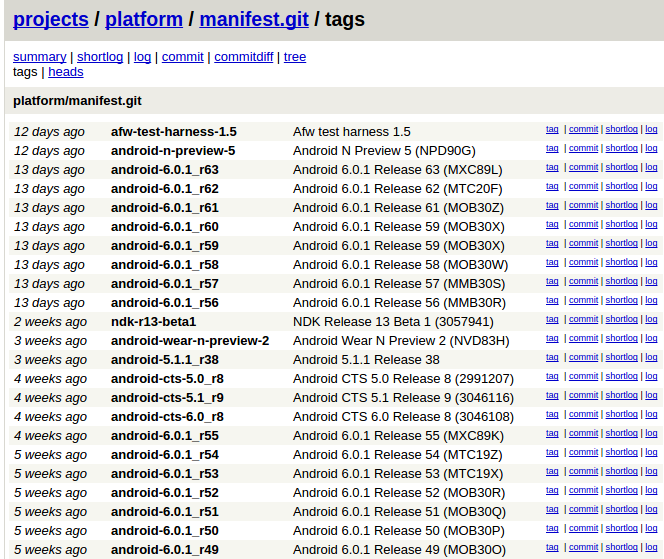The height and width of the screenshot is (559, 664).
Task: Select the description Android 5.1.1 Release 38
Action: (x=366, y=360)
